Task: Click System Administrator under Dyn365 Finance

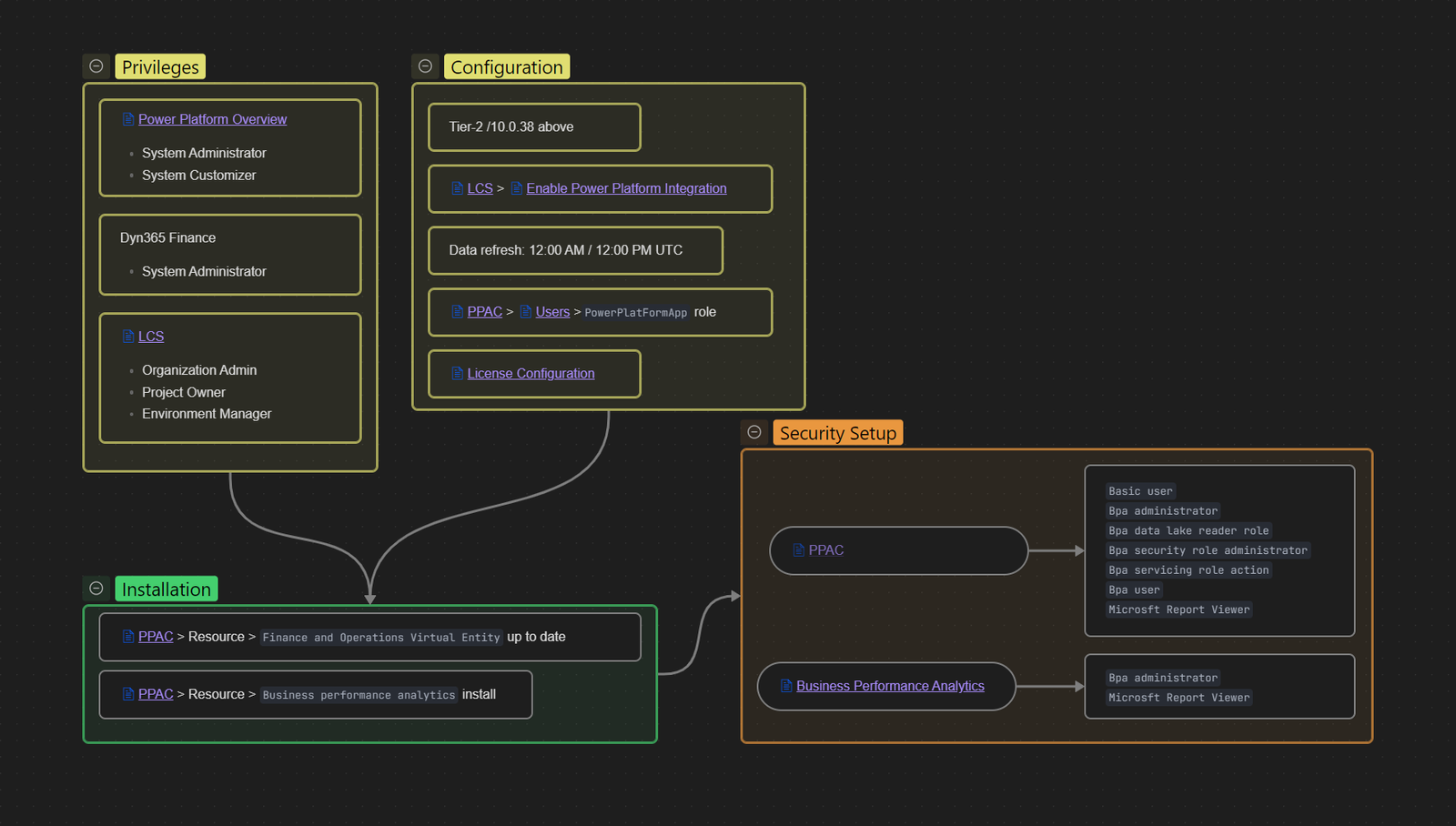Action: (204, 272)
